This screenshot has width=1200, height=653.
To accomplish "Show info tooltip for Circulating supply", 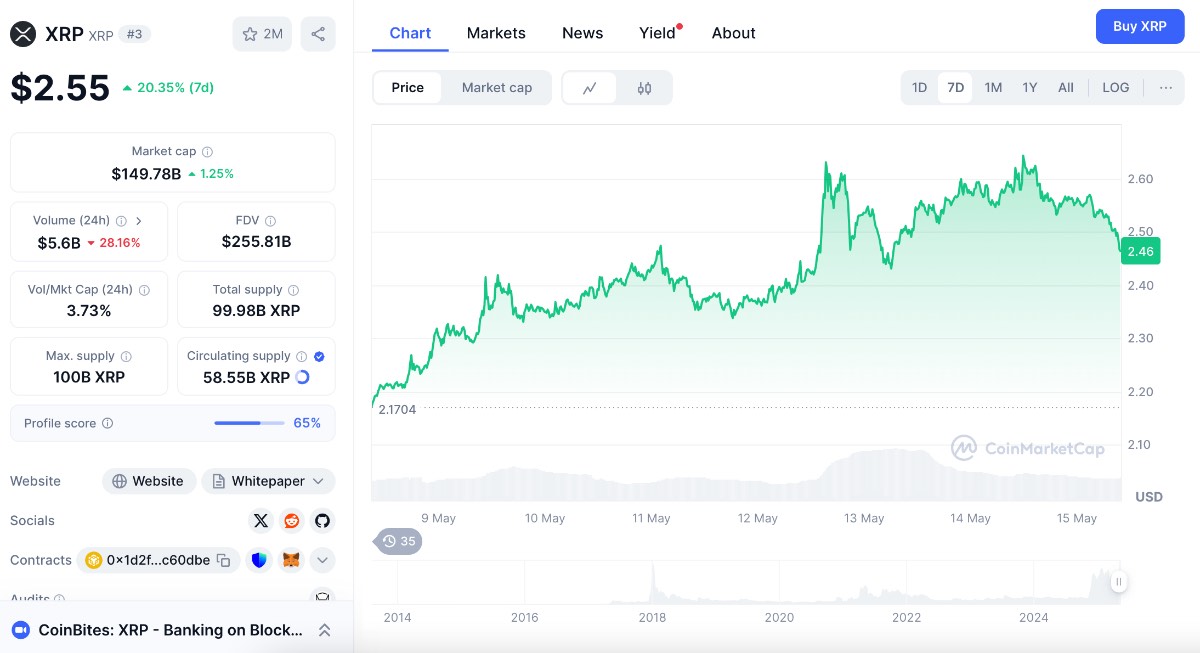I will point(301,356).
